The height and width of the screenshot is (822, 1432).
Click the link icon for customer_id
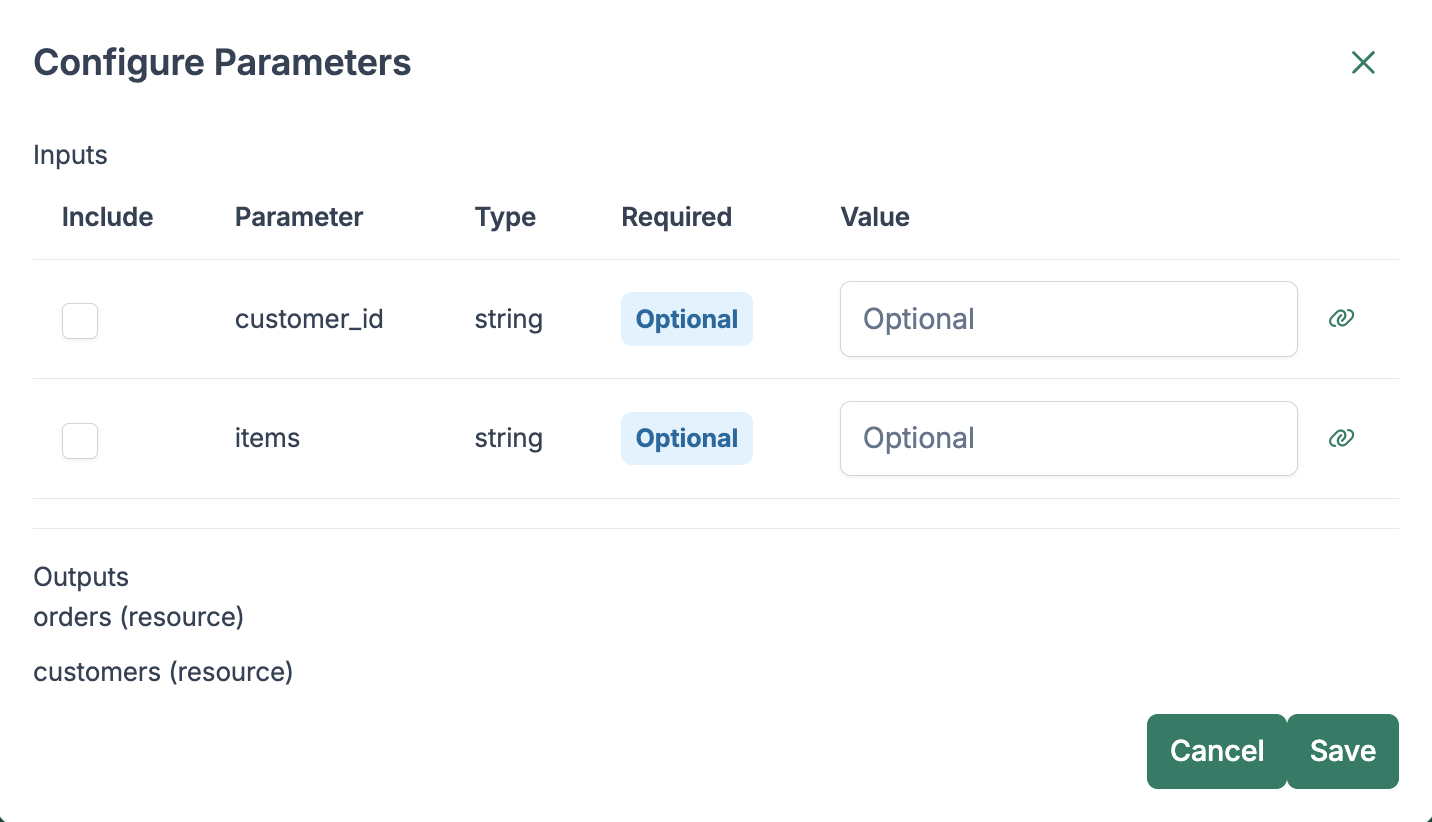point(1341,319)
